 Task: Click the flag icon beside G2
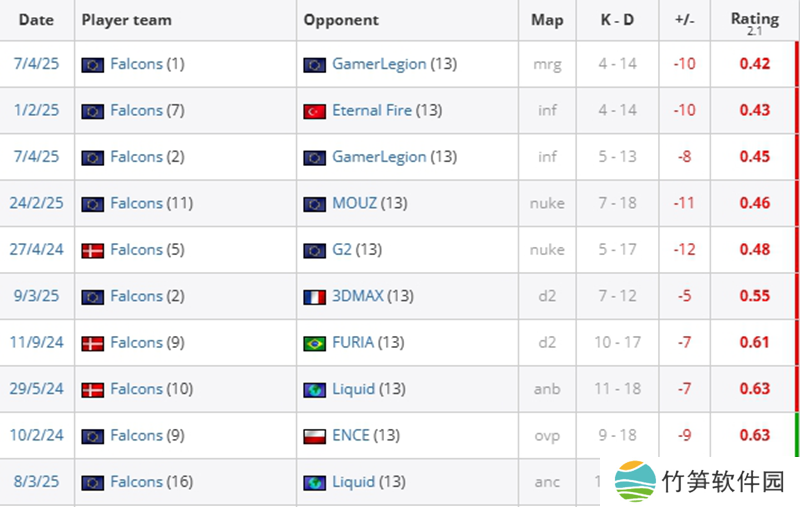314,250
